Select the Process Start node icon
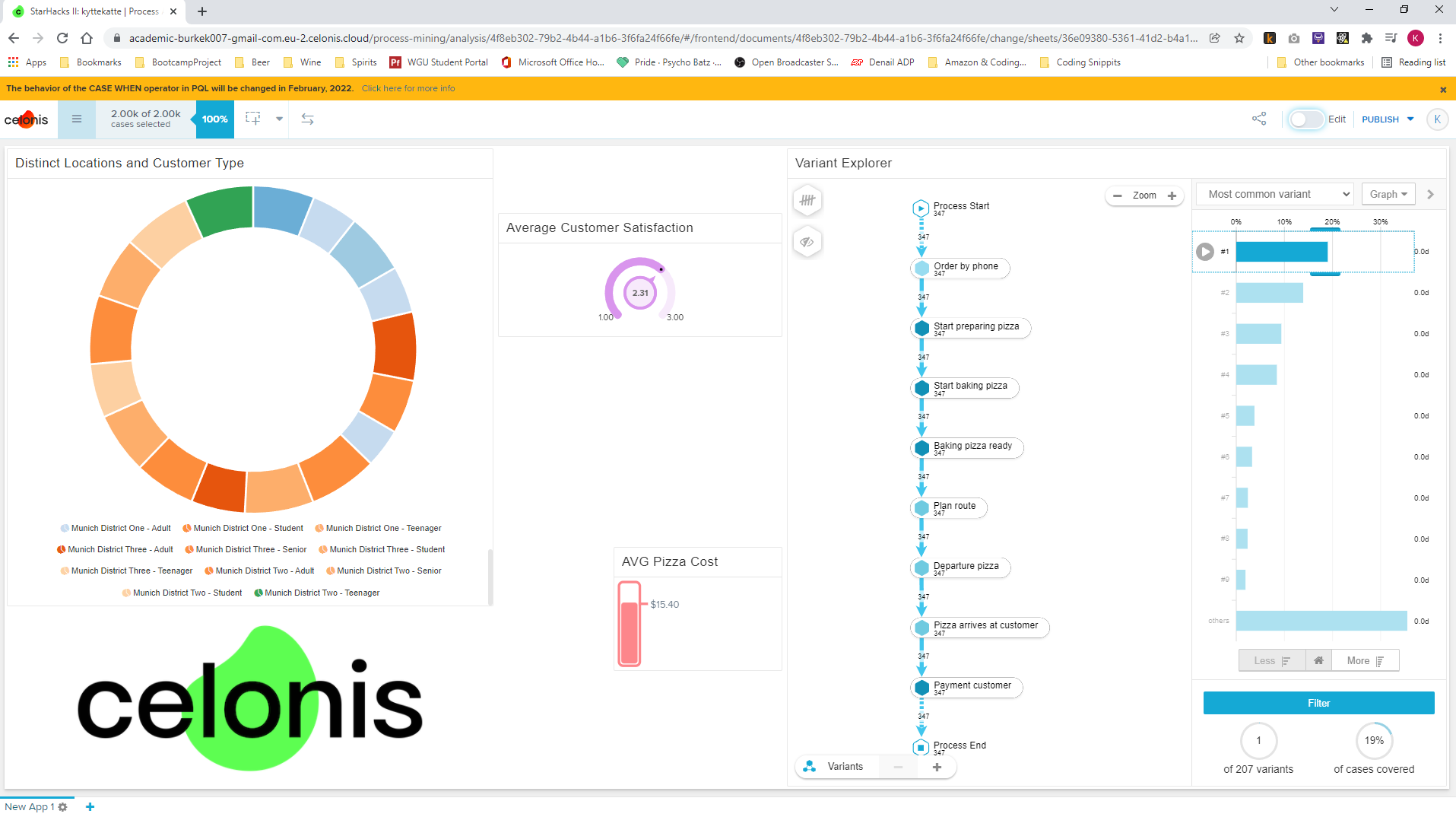 tap(921, 208)
